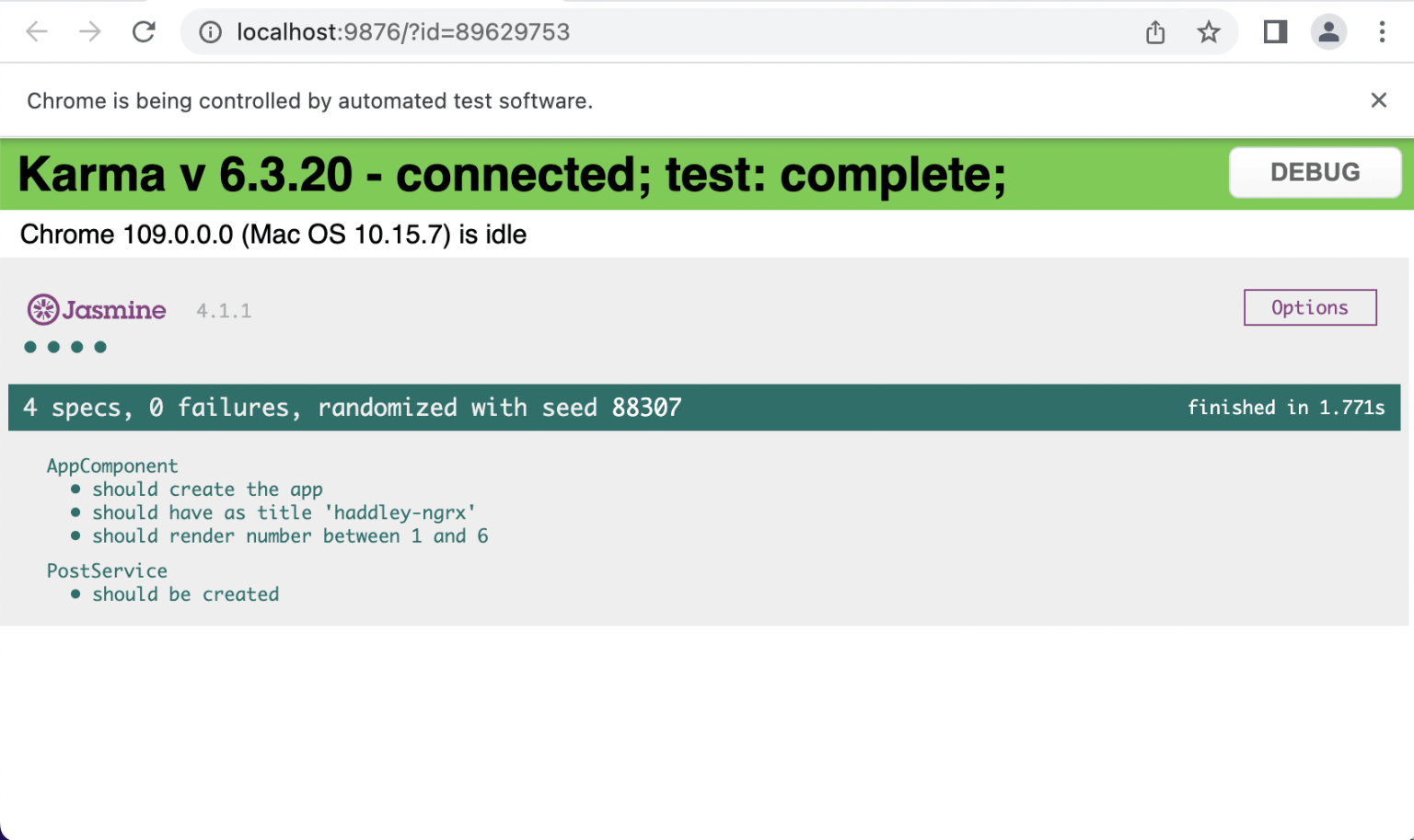This screenshot has width=1414, height=840.
Task: Open the 'should have as title' spec
Action: (x=284, y=512)
